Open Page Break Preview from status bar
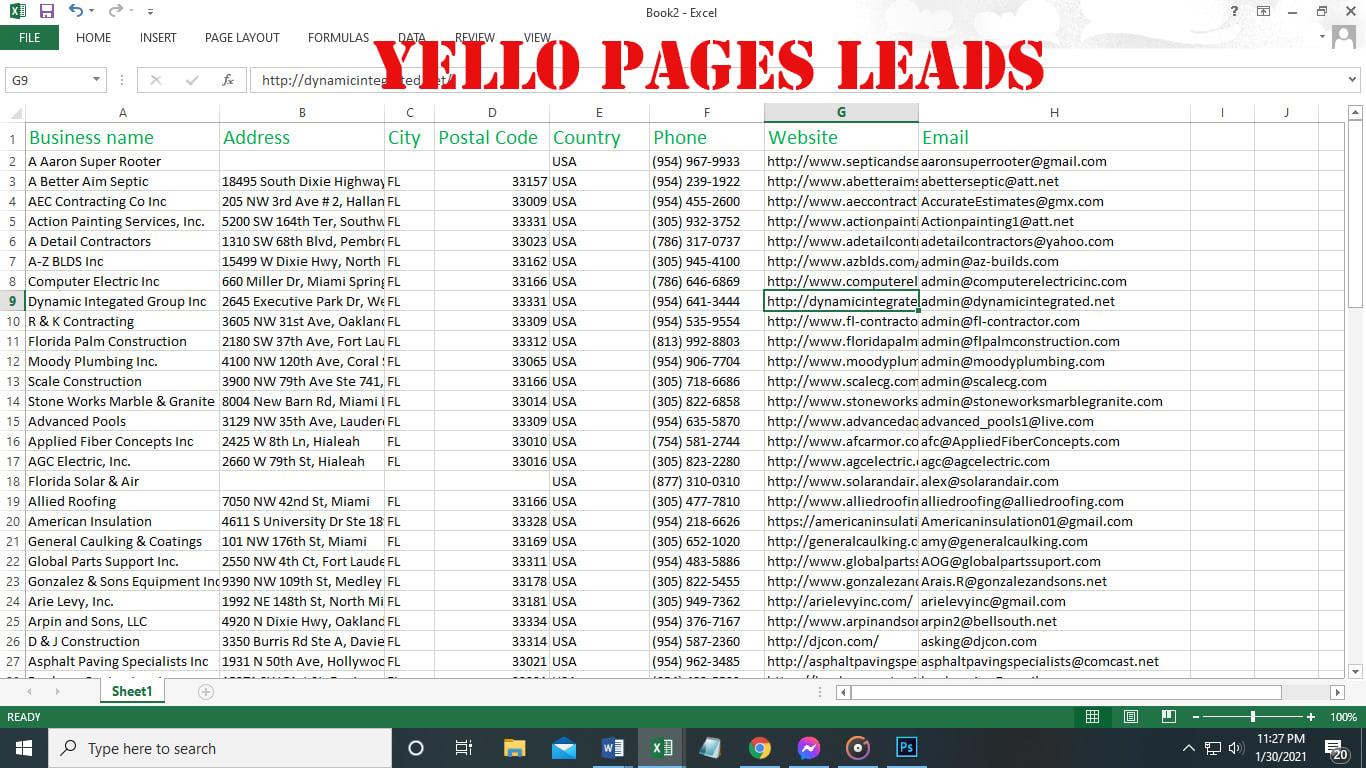 [1167, 717]
